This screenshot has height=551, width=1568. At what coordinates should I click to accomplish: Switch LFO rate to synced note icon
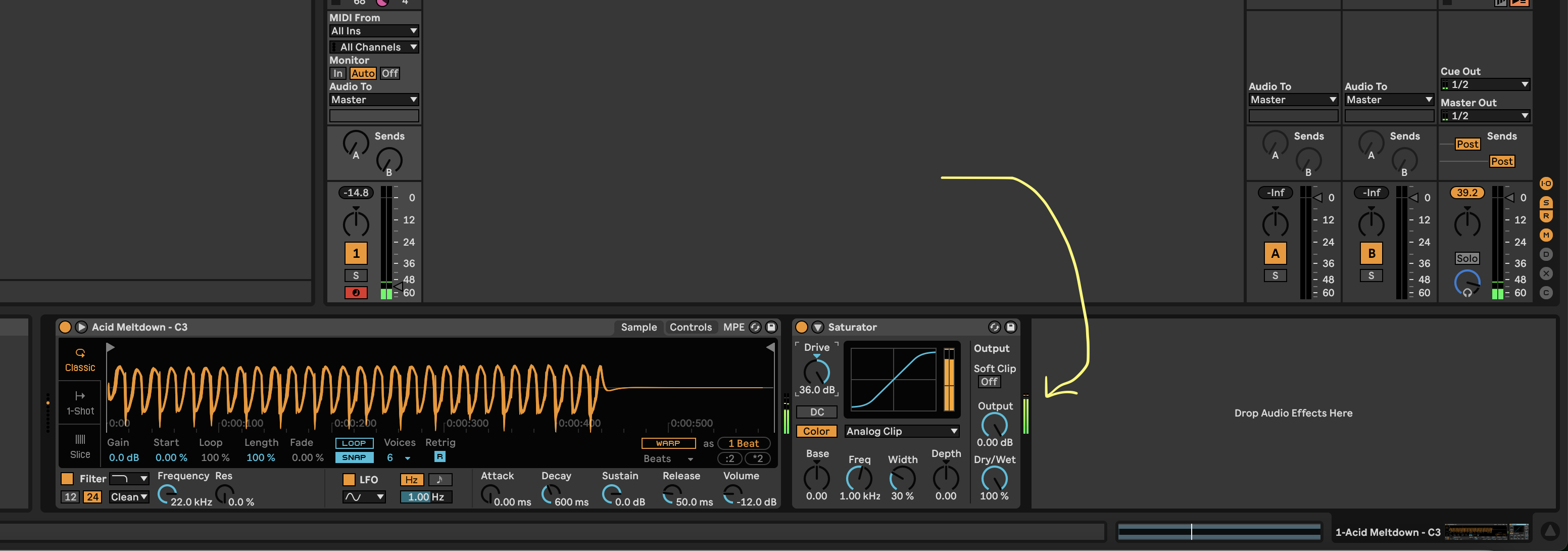coord(439,480)
